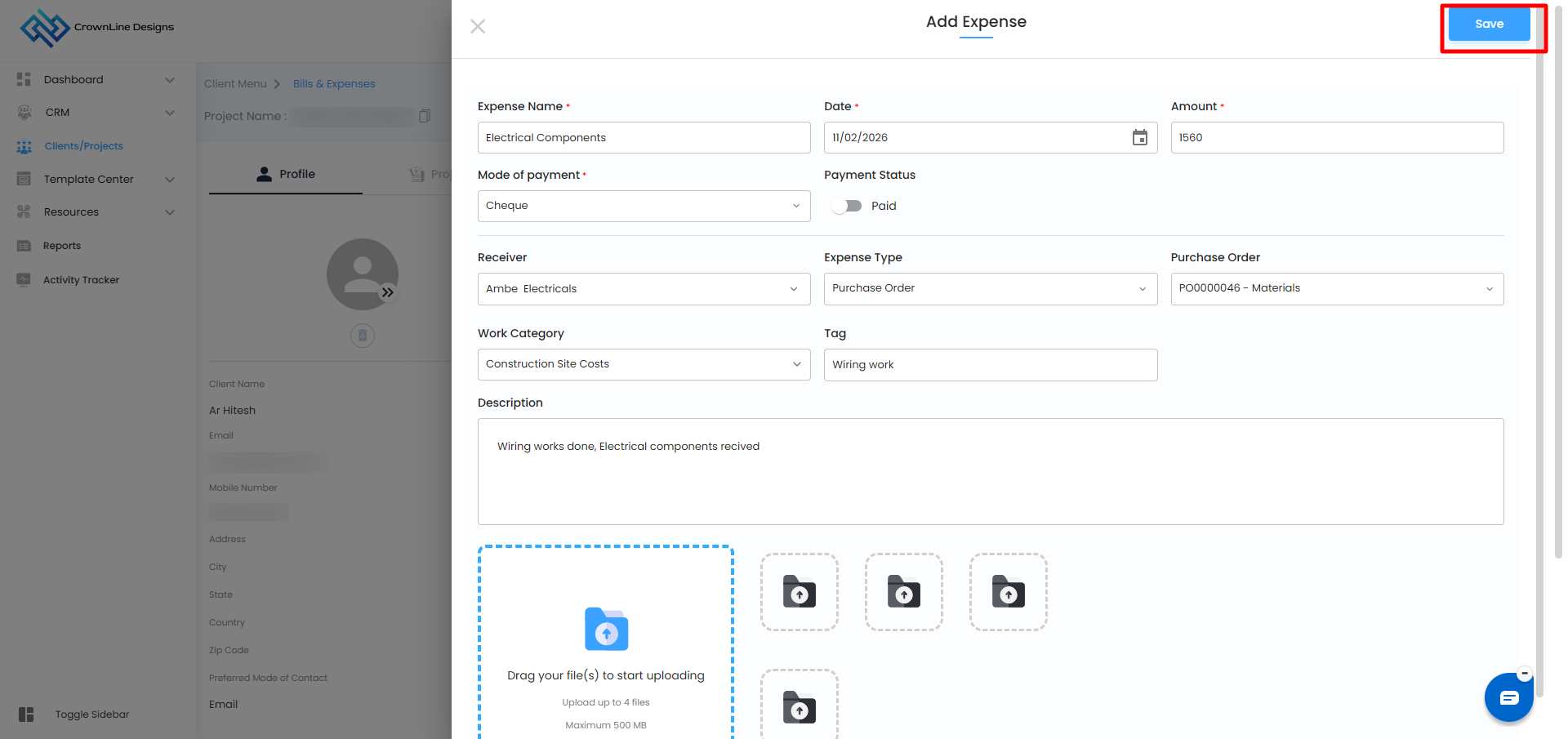Open the Expense Type dropdown
Screen dimensions: 1568x739
[991, 289]
